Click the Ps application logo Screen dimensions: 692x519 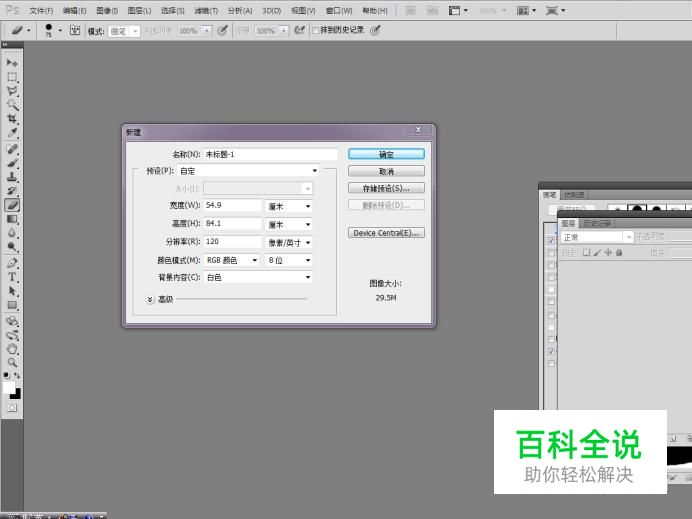[12, 10]
